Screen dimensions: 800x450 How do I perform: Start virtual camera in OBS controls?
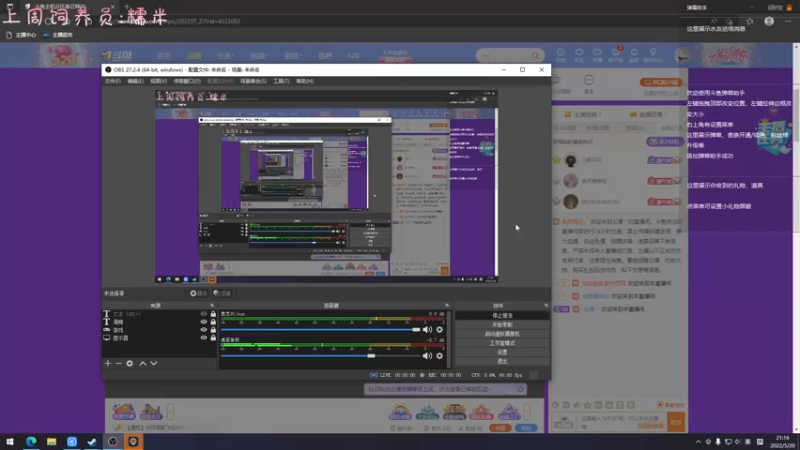pos(502,334)
